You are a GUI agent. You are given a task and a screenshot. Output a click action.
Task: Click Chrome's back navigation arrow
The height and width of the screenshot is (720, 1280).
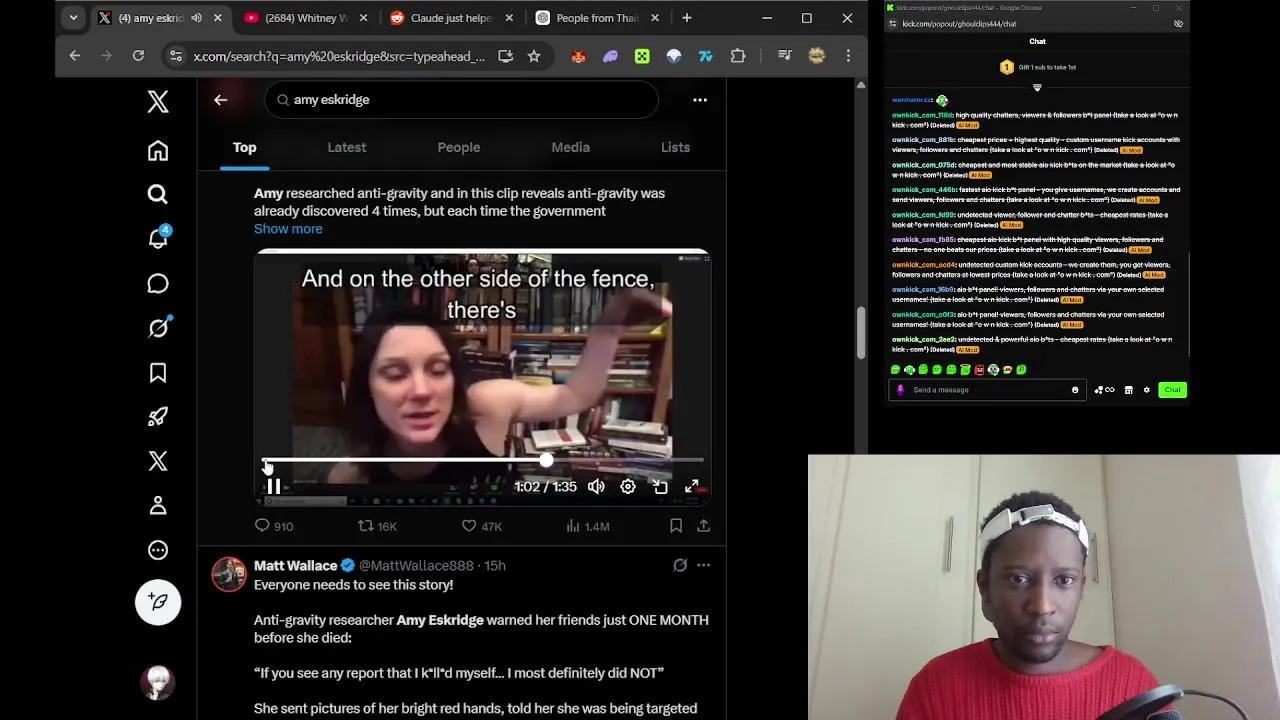(75, 57)
